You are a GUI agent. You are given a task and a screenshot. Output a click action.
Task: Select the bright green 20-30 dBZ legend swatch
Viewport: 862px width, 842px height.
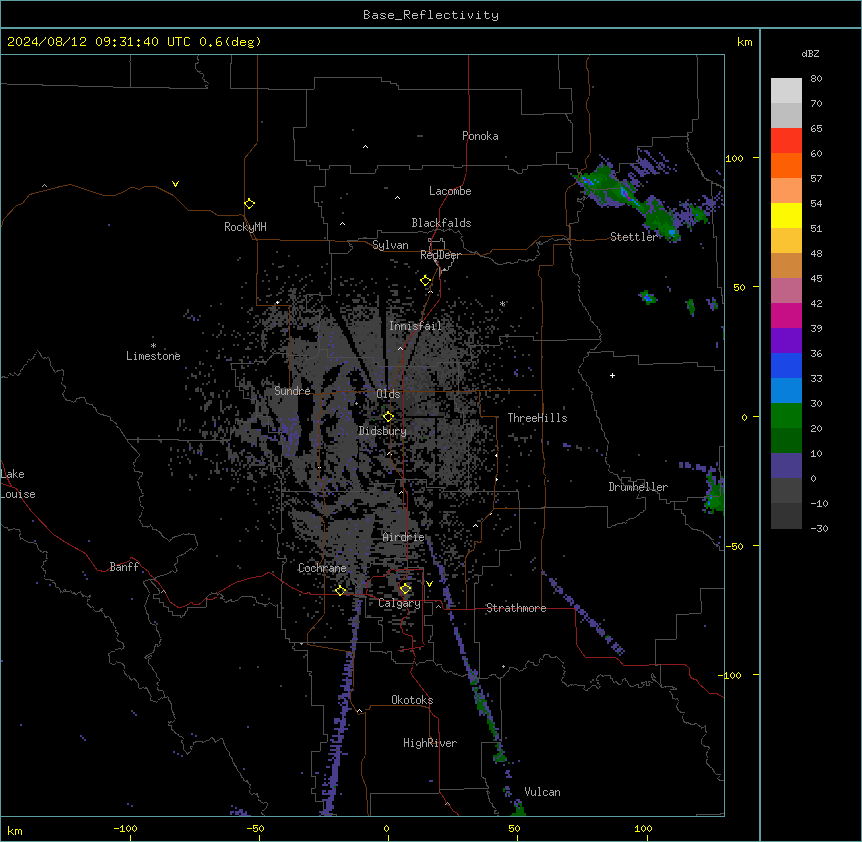pos(786,416)
